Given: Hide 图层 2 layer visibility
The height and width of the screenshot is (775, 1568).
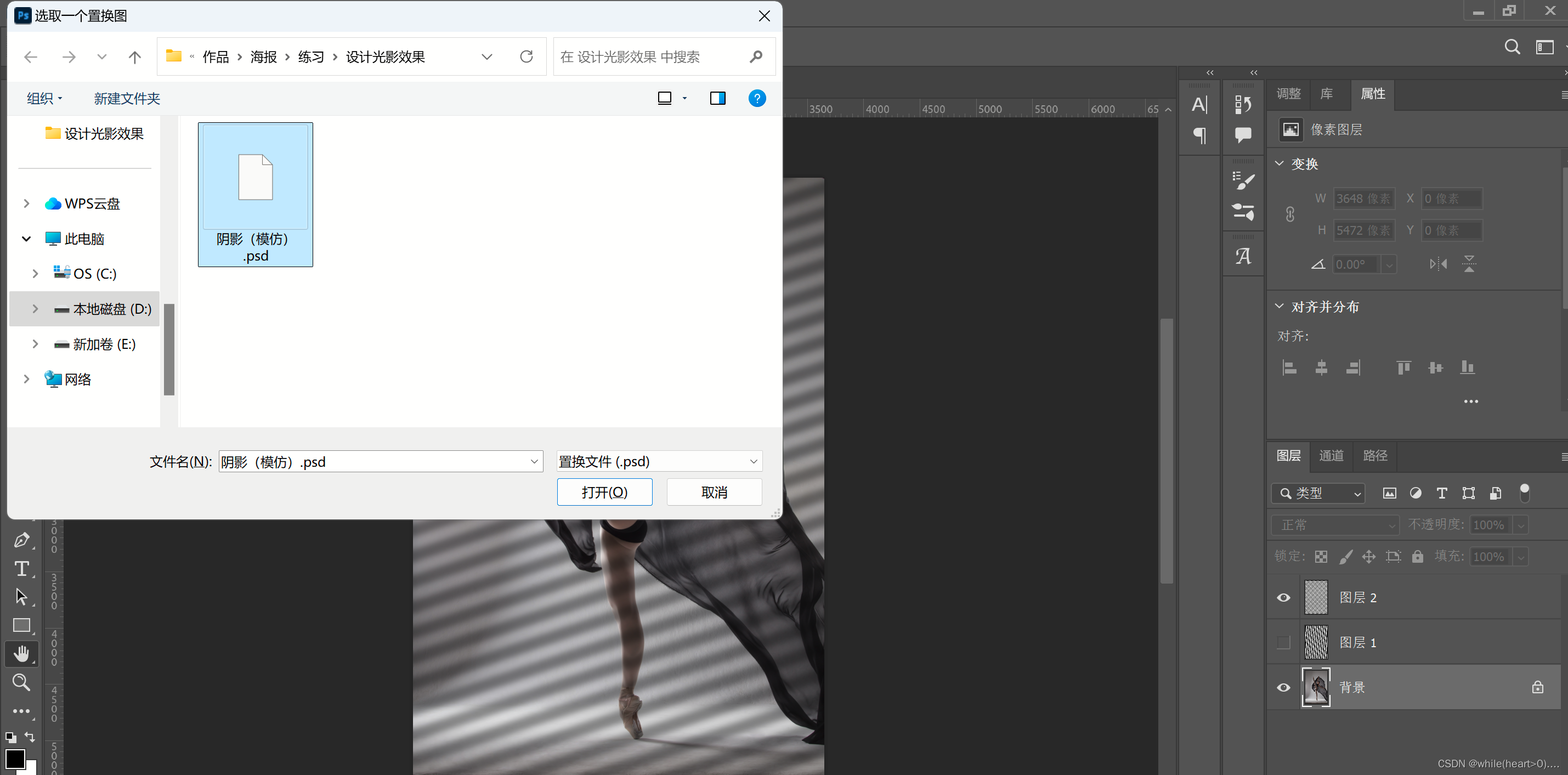Looking at the screenshot, I should click(x=1283, y=598).
